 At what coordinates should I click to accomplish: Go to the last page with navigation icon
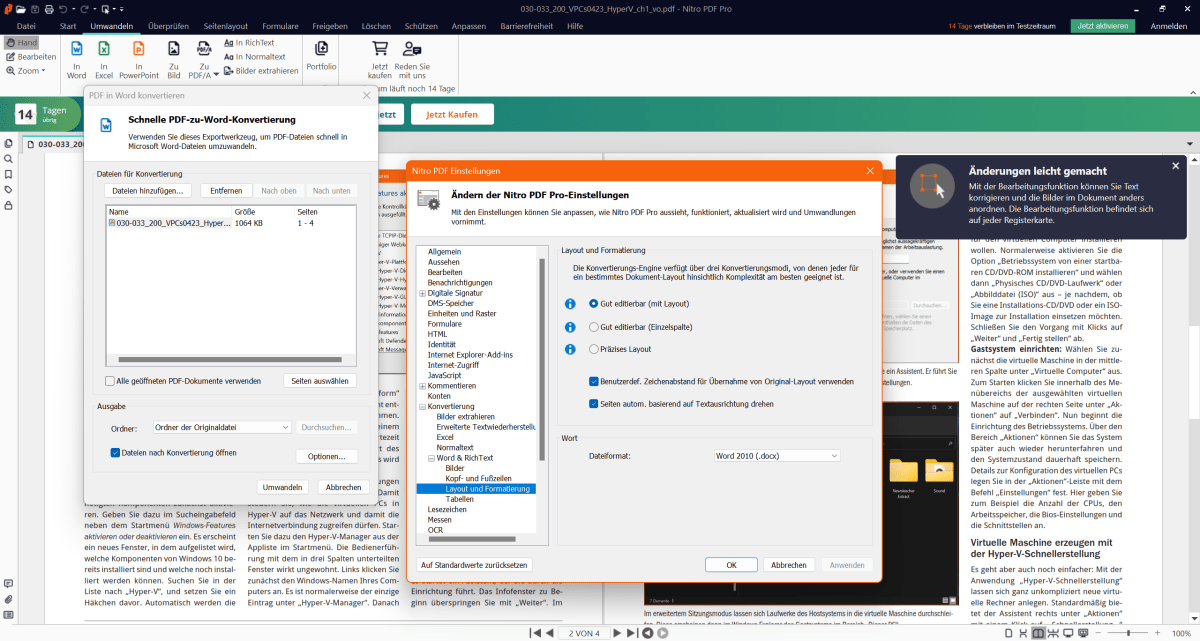[x=633, y=633]
